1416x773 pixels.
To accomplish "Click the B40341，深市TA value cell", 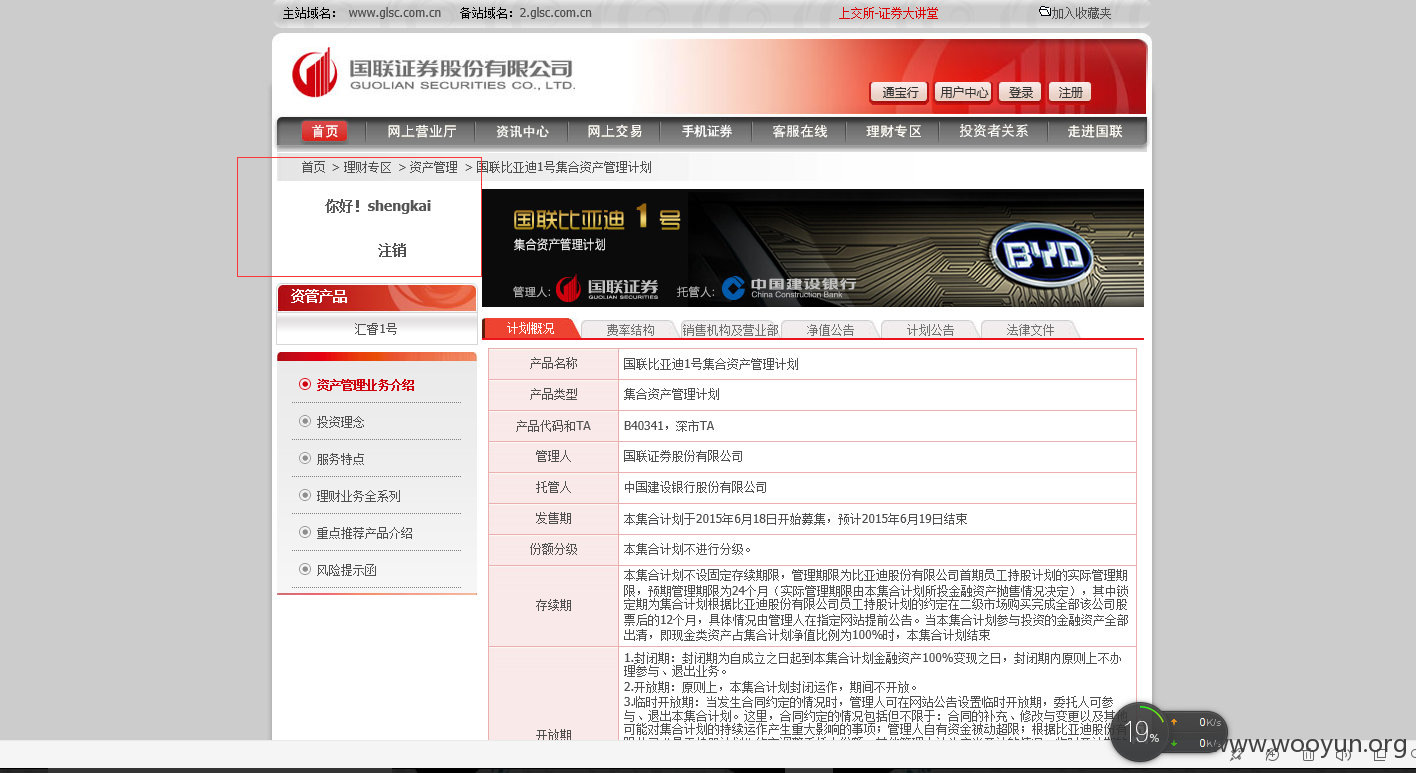I will 877,426.
